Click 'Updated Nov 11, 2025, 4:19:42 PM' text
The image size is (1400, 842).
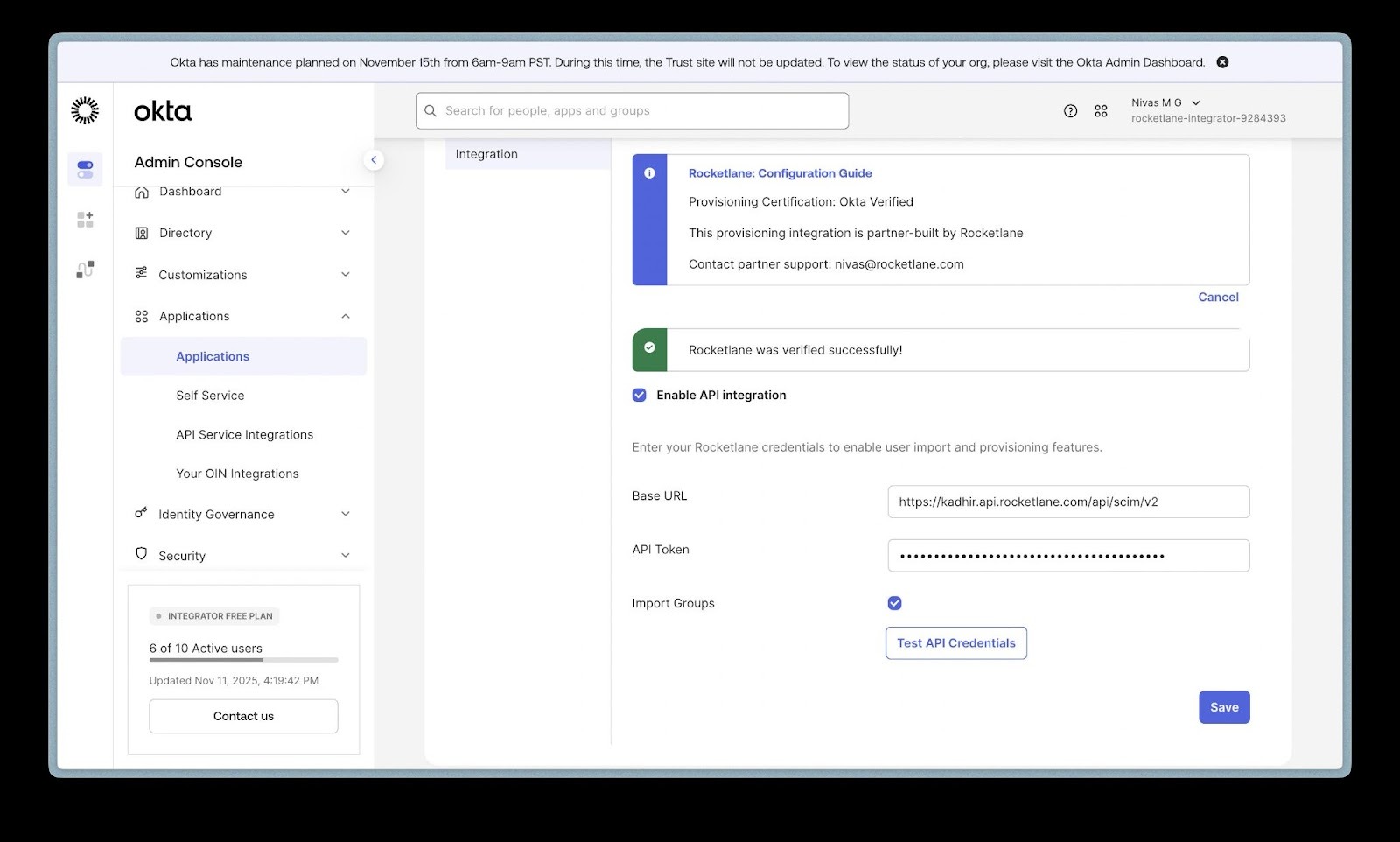tap(234, 681)
